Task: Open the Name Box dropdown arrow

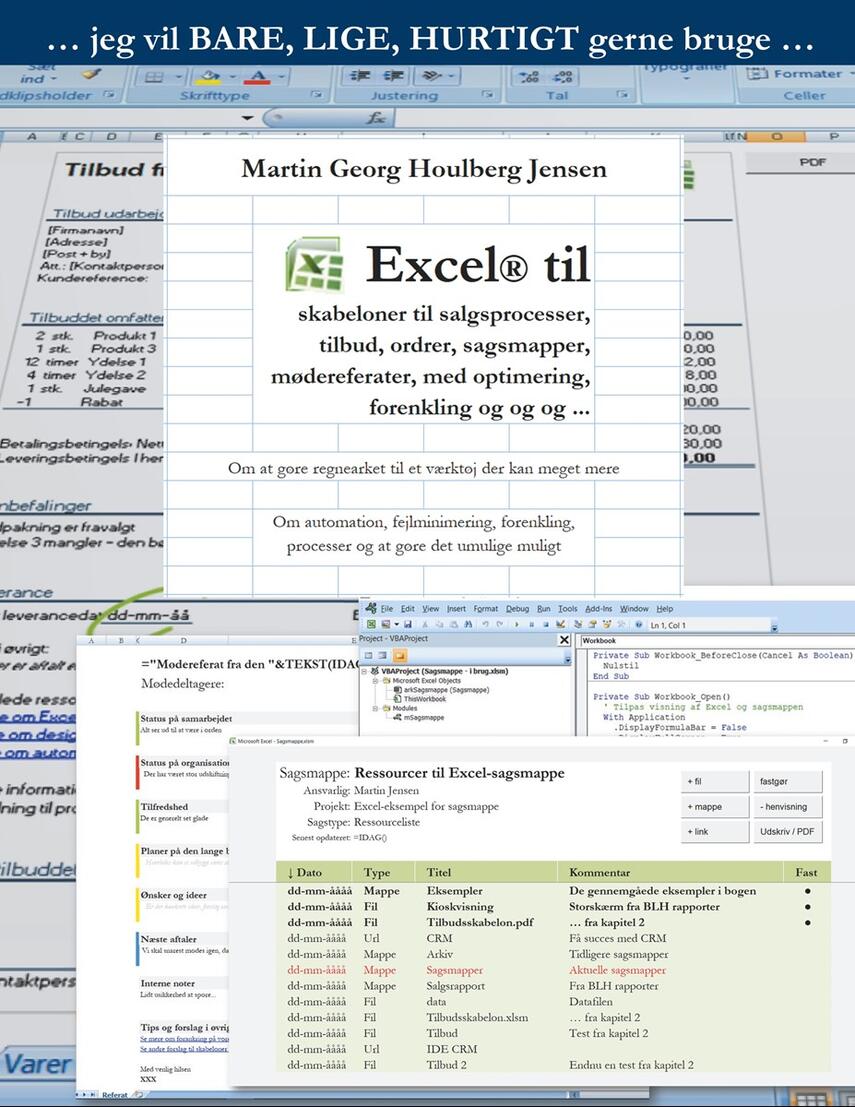Action: click(x=247, y=118)
